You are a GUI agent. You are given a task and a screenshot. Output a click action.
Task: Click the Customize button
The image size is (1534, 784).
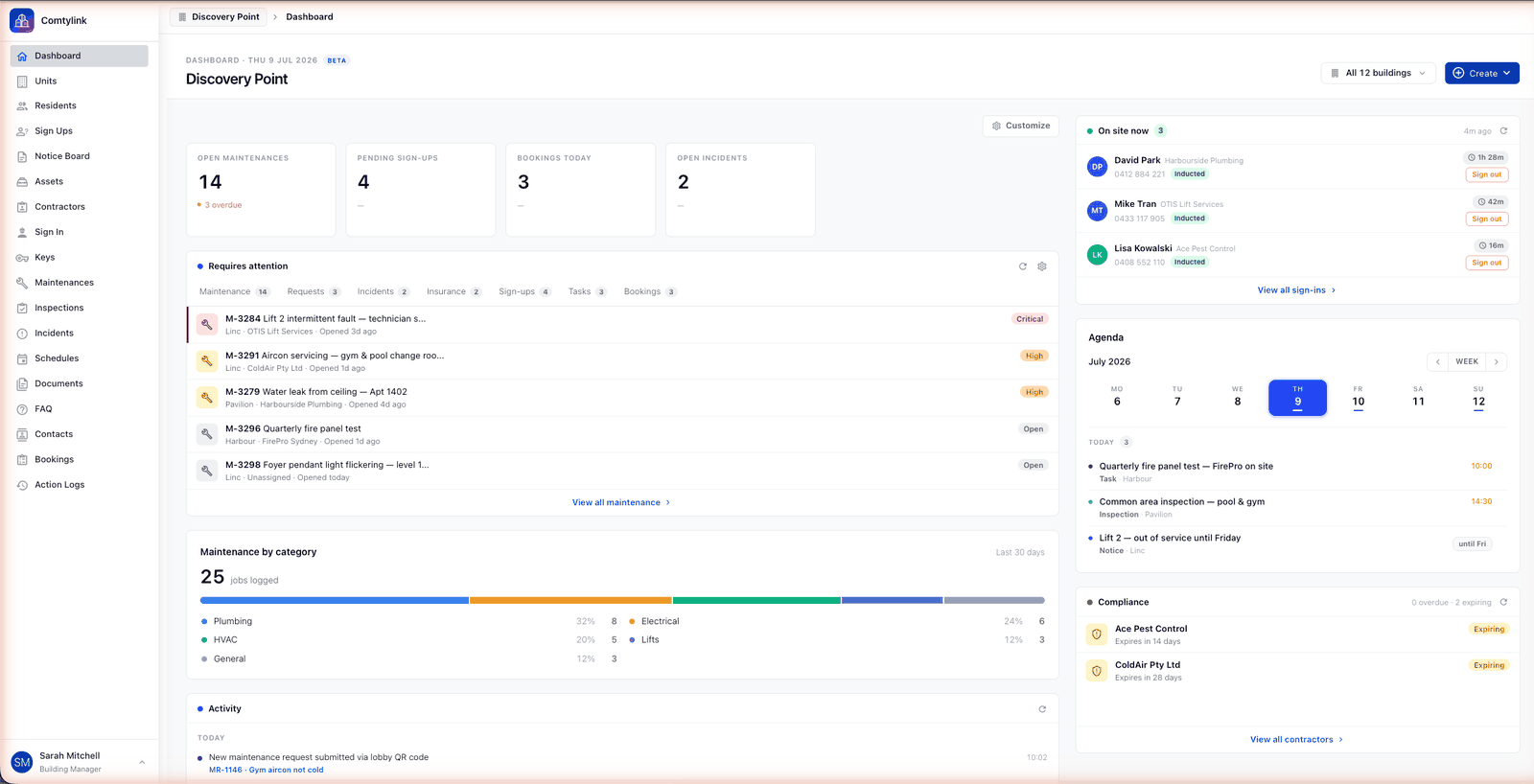[1021, 126]
